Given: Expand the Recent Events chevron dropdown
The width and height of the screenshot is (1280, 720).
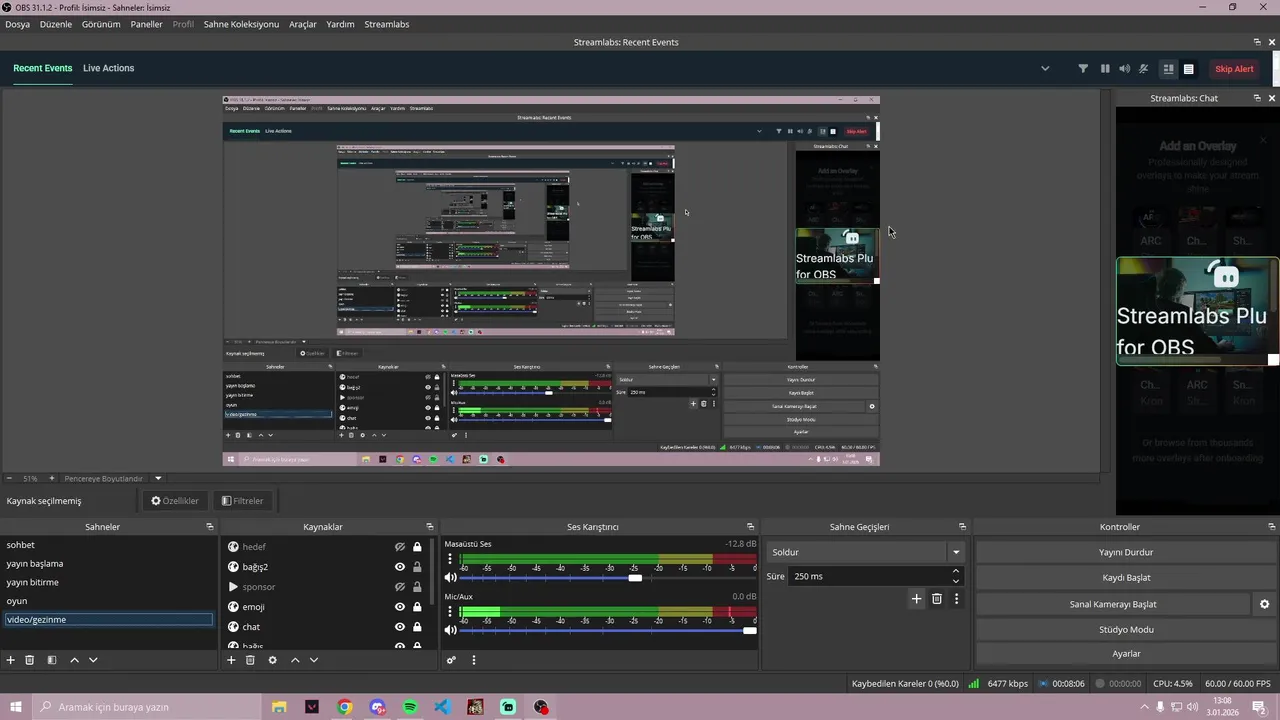Looking at the screenshot, I should click(x=1045, y=69).
